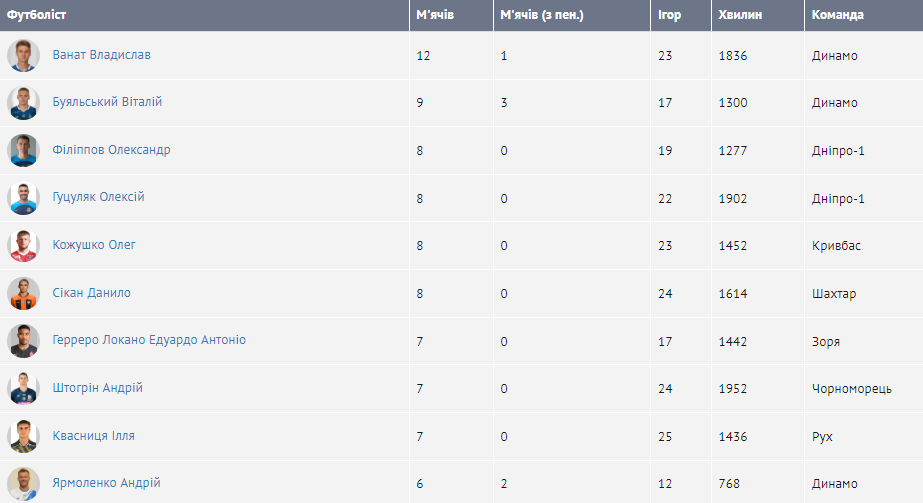Click Кожушко Олег's player photo
This screenshot has height=503, width=923.
(23, 246)
